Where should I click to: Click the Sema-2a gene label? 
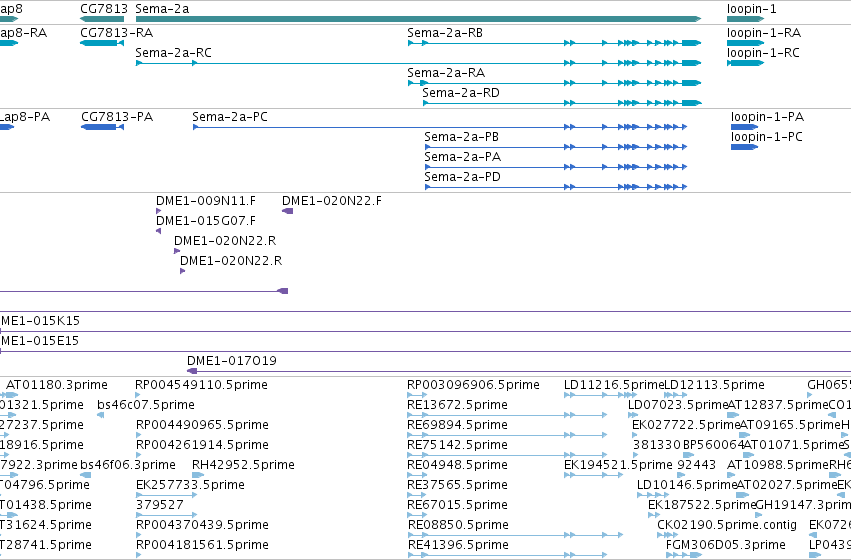pyautogui.click(x=162, y=9)
